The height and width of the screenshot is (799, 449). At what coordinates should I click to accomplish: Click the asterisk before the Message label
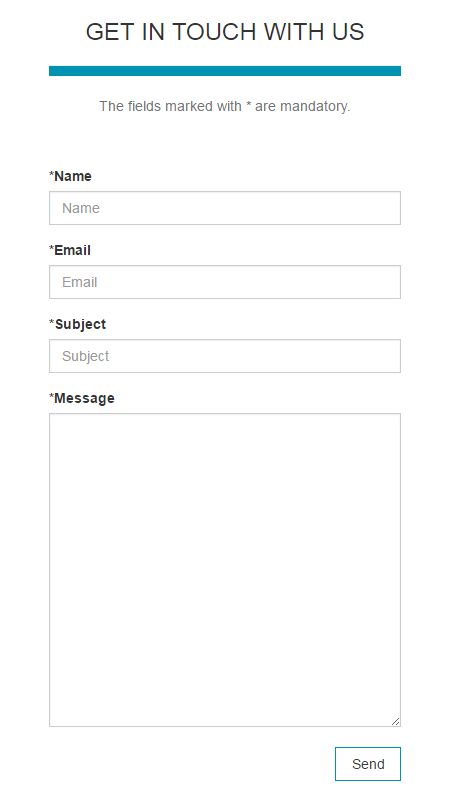pos(51,396)
